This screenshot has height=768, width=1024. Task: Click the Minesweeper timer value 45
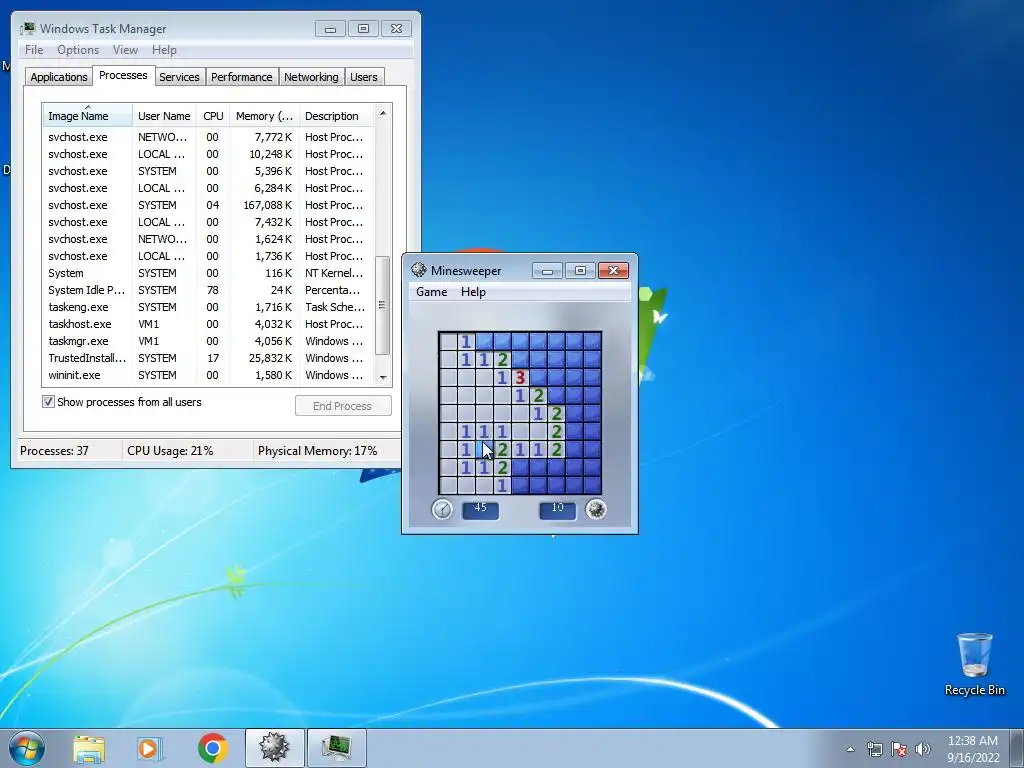pos(481,508)
